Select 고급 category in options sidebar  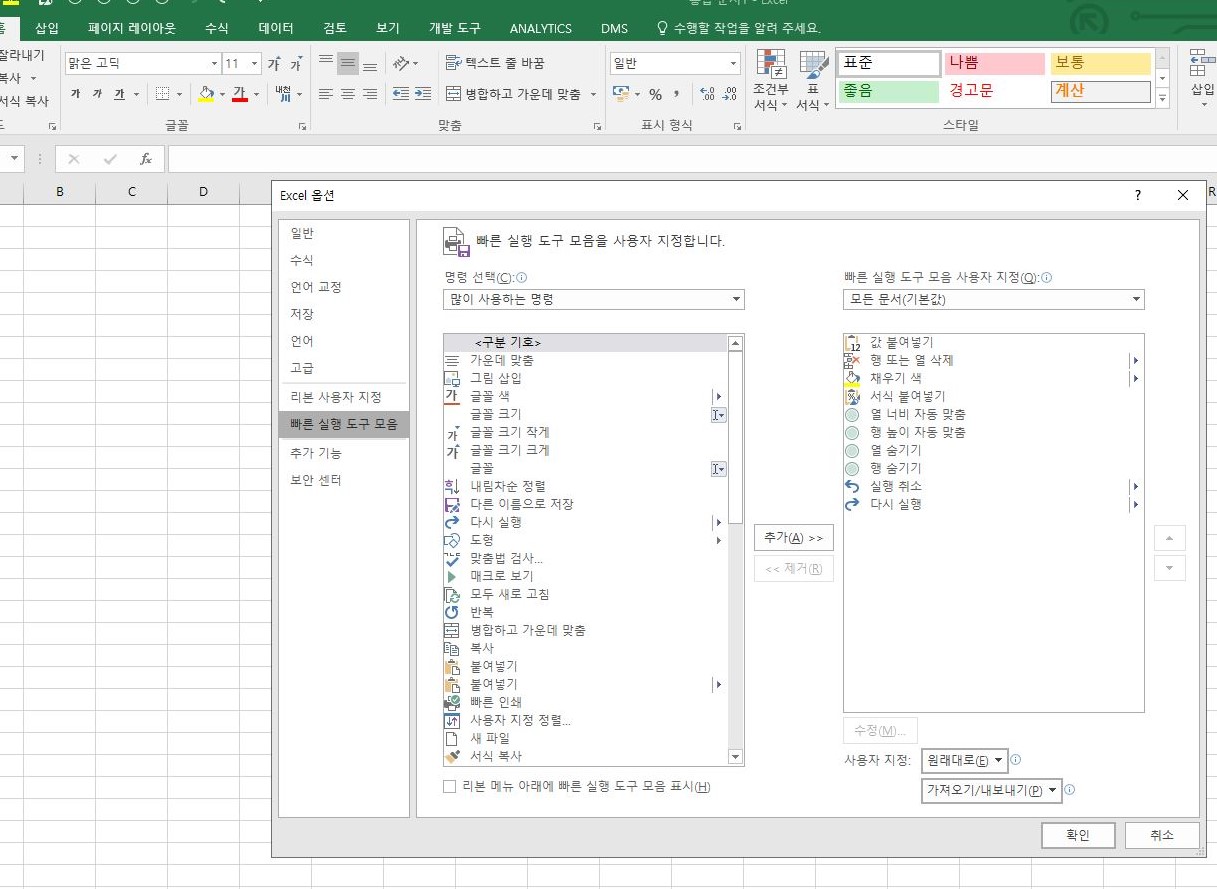(343, 368)
